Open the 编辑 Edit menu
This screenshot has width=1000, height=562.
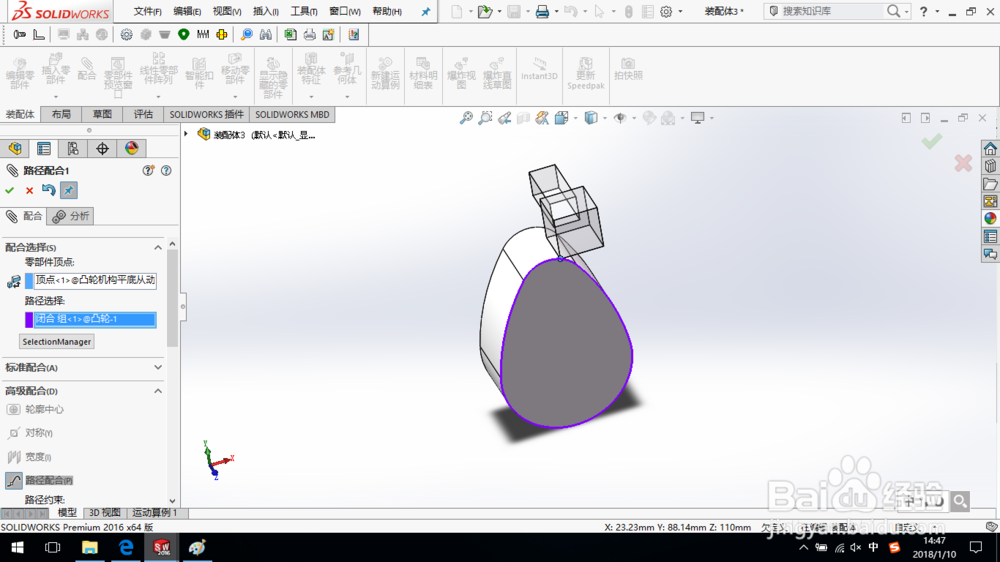tap(187, 11)
